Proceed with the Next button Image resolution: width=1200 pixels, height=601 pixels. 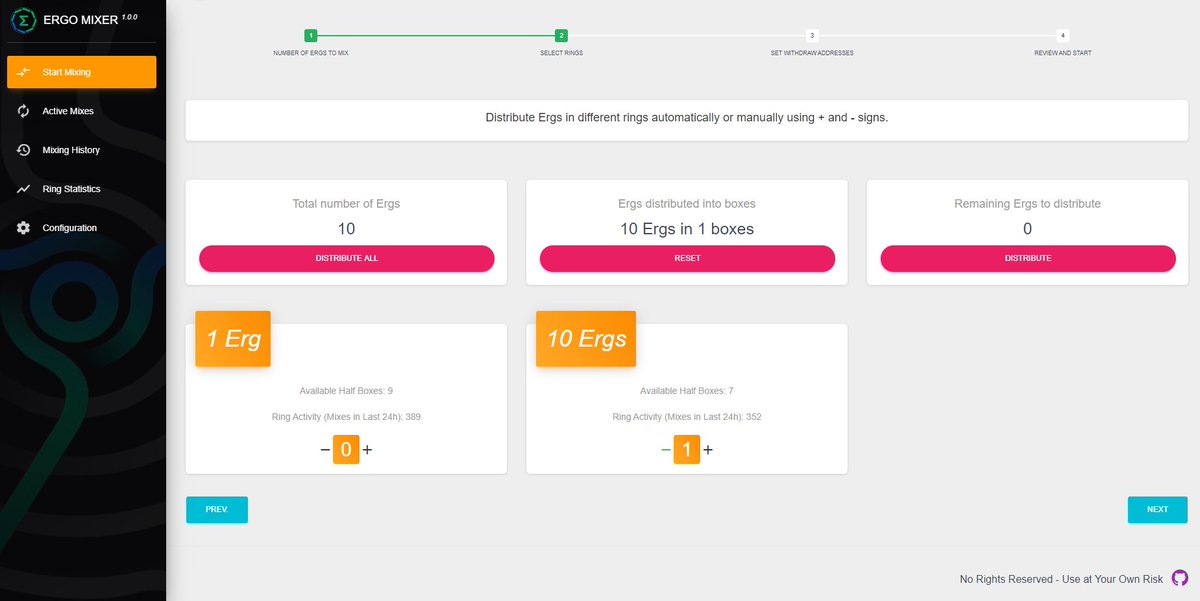point(1158,509)
